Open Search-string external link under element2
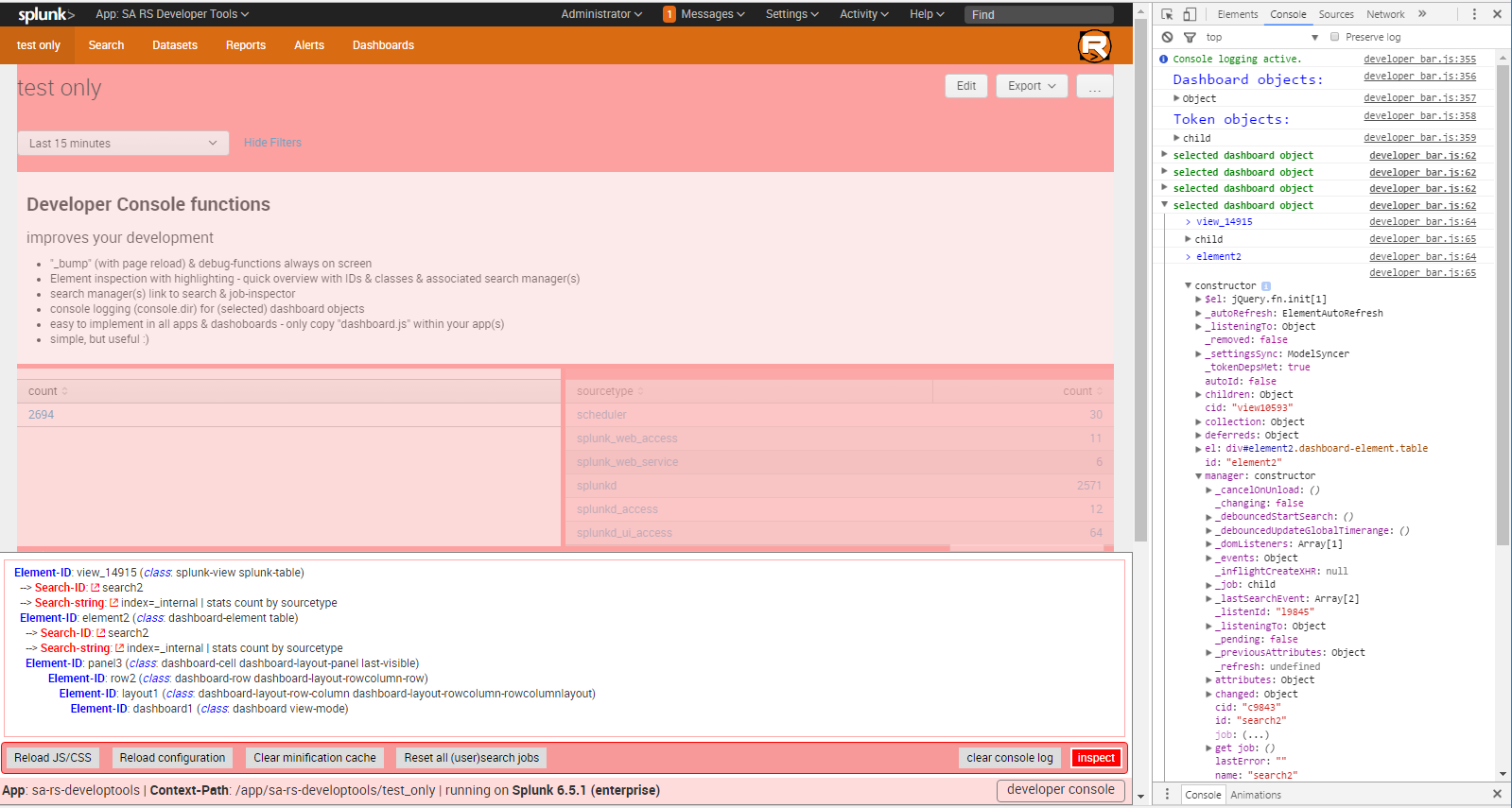The image size is (1512, 808). coord(119,648)
